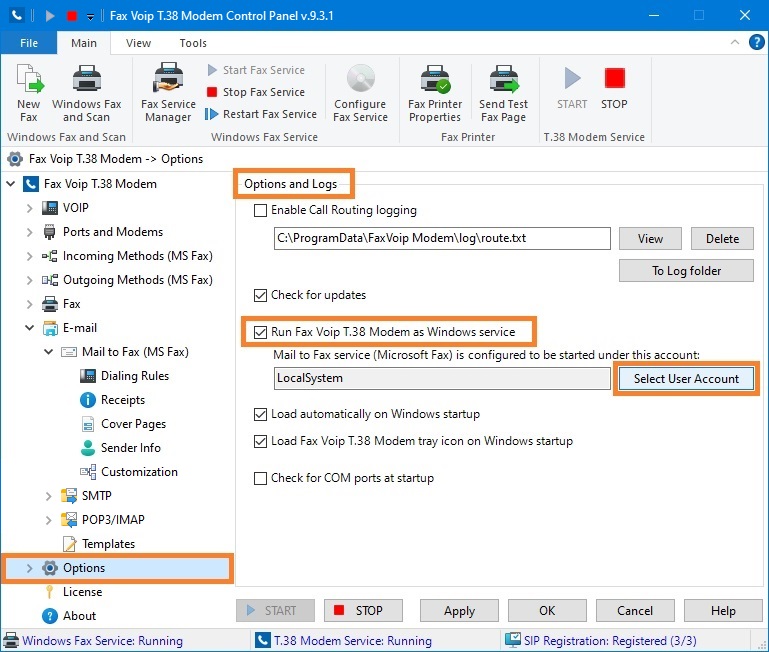Select About tree item
The width and height of the screenshot is (769, 652).
(x=79, y=616)
